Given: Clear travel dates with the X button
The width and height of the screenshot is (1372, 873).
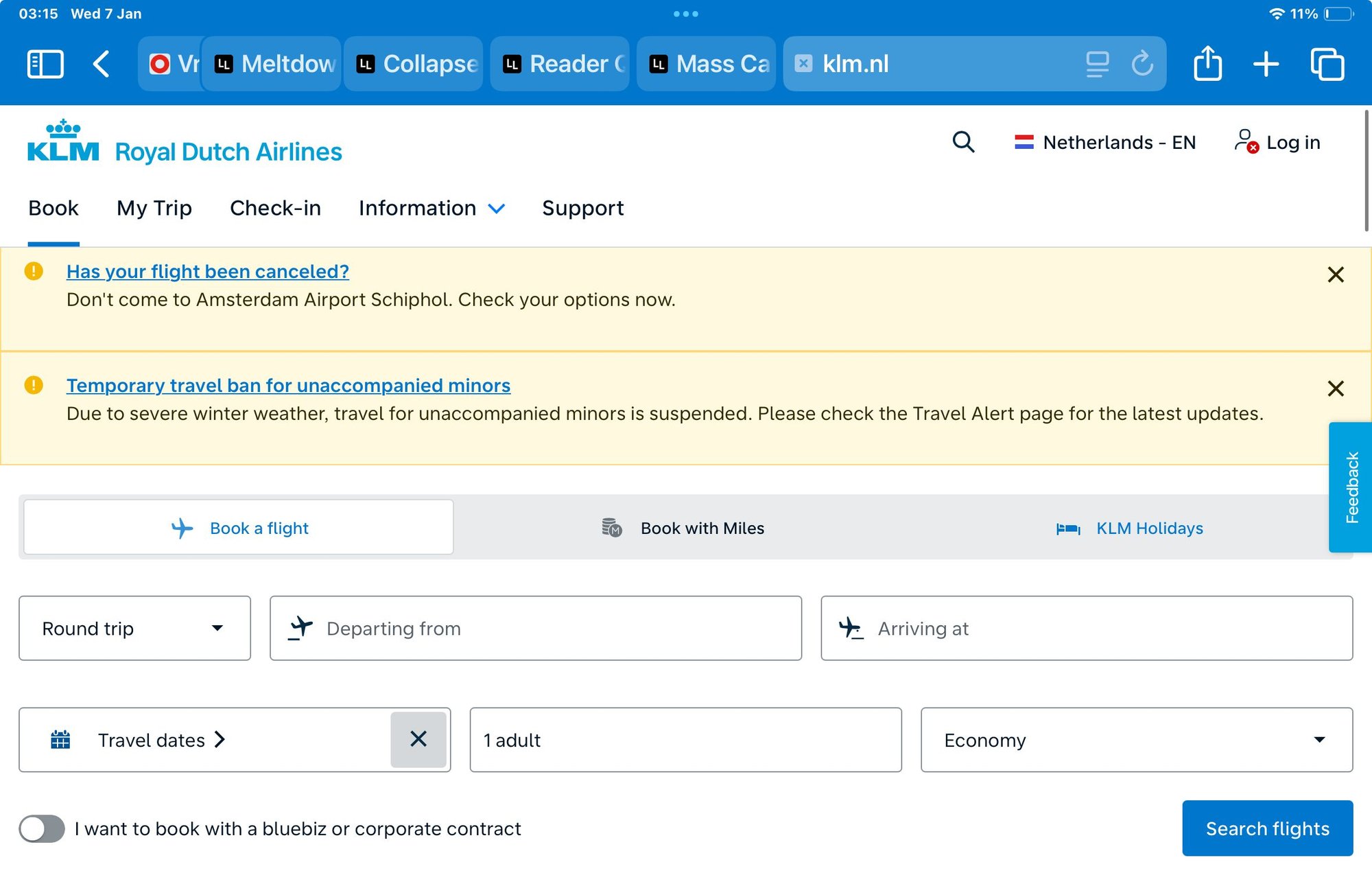Looking at the screenshot, I should coord(418,739).
